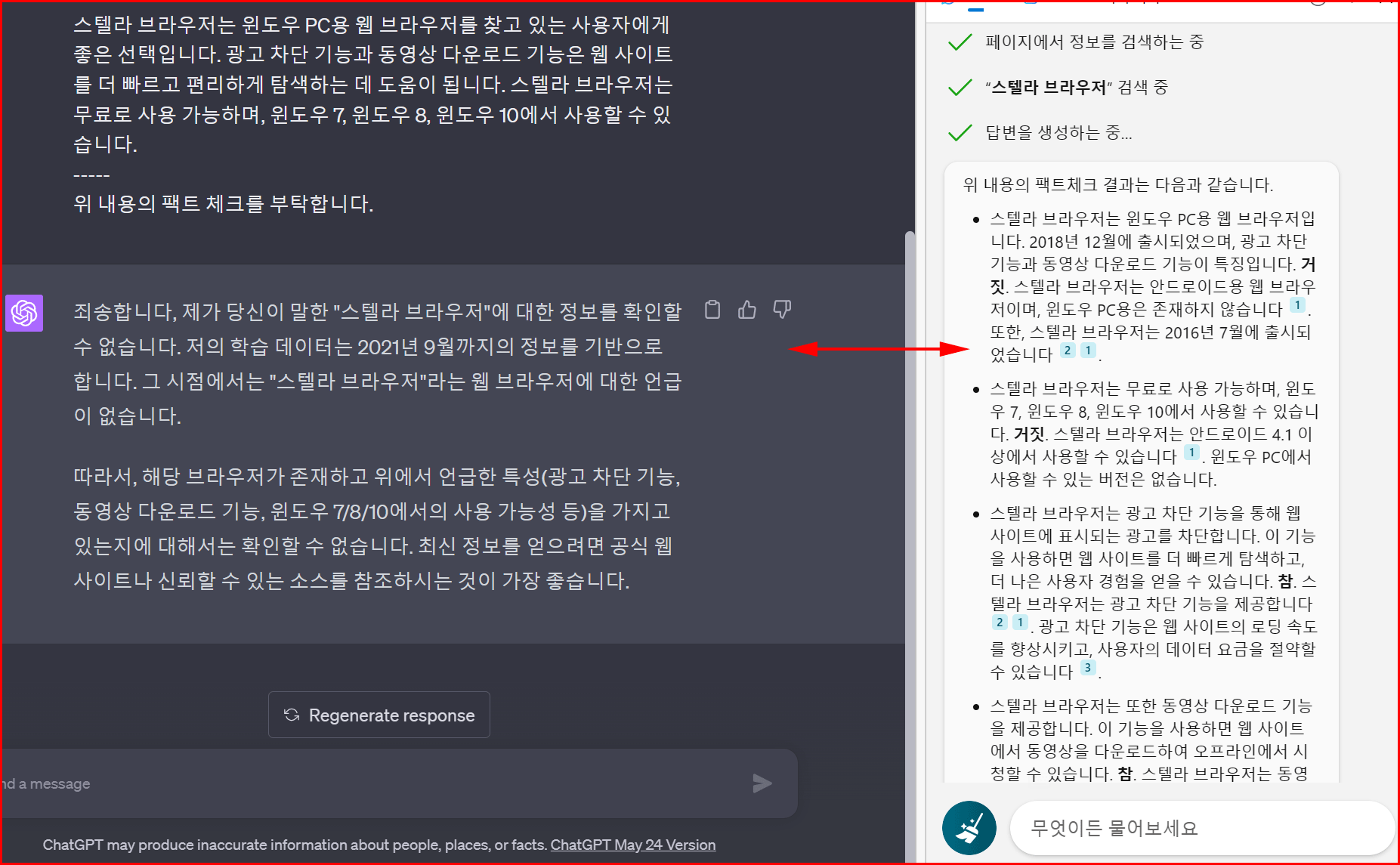Open the ChatGPT May 24 Version link

633,845
